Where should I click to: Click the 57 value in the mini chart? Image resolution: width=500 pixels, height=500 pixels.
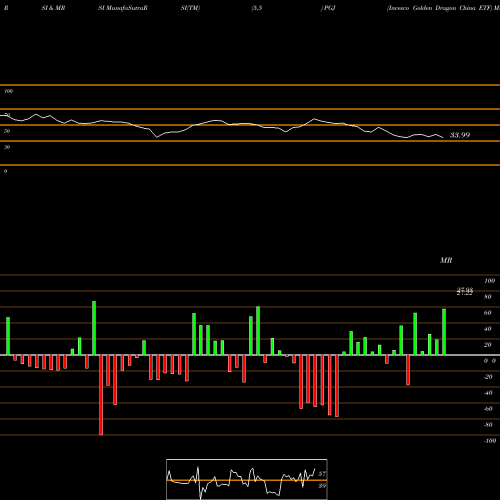coord(322,474)
